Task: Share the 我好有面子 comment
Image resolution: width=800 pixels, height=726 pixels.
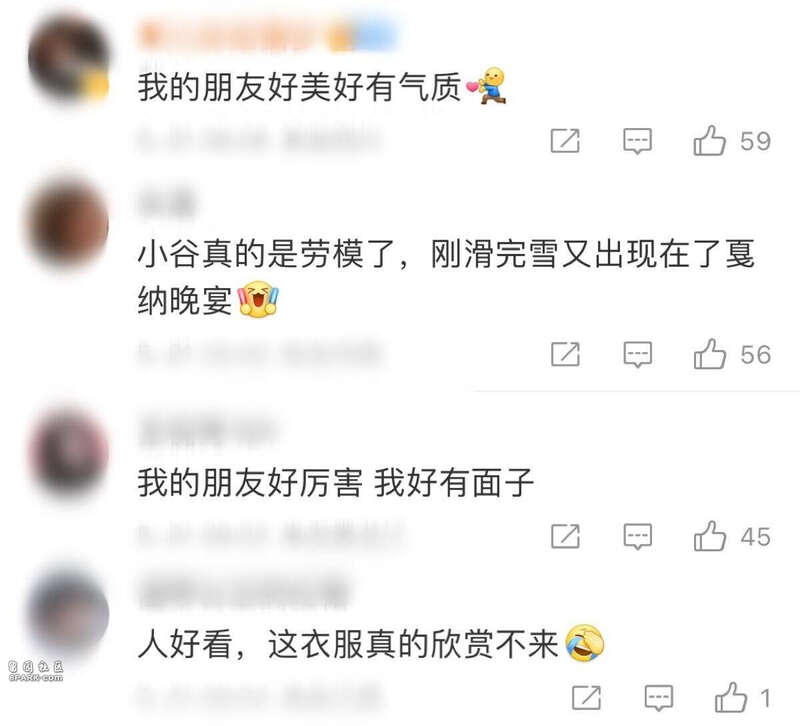Action: pos(565,536)
